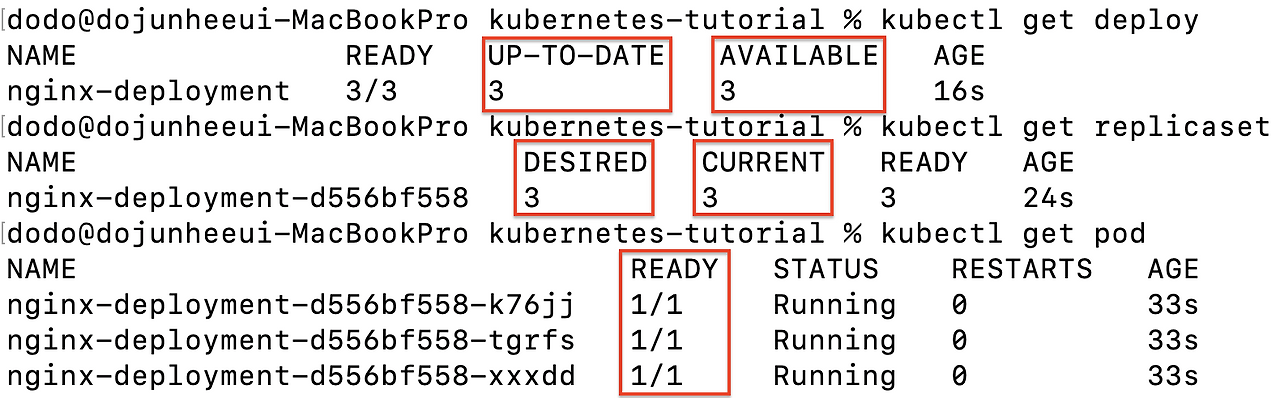Click the NAME header in deploy output
Image resolution: width=1280 pixels, height=398 pixels.
click(41, 55)
